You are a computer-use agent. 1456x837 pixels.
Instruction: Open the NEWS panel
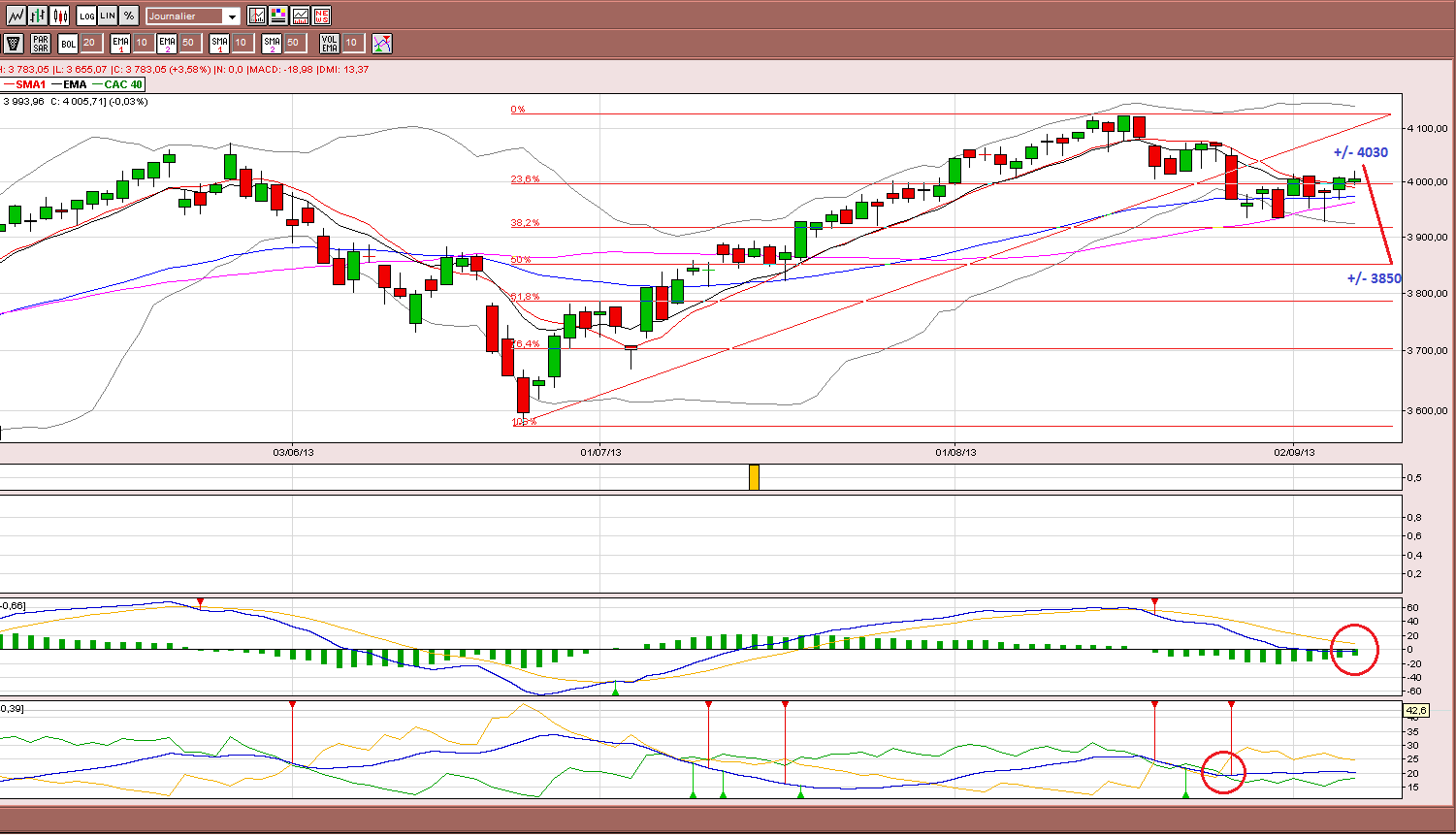tap(322, 16)
